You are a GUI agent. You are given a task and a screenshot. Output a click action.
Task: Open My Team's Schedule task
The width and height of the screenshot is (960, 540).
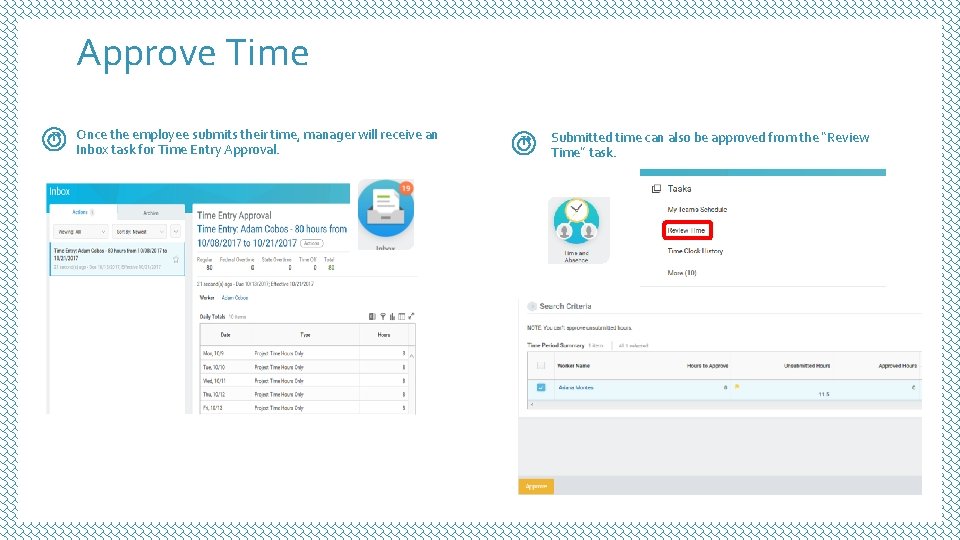tap(697, 209)
